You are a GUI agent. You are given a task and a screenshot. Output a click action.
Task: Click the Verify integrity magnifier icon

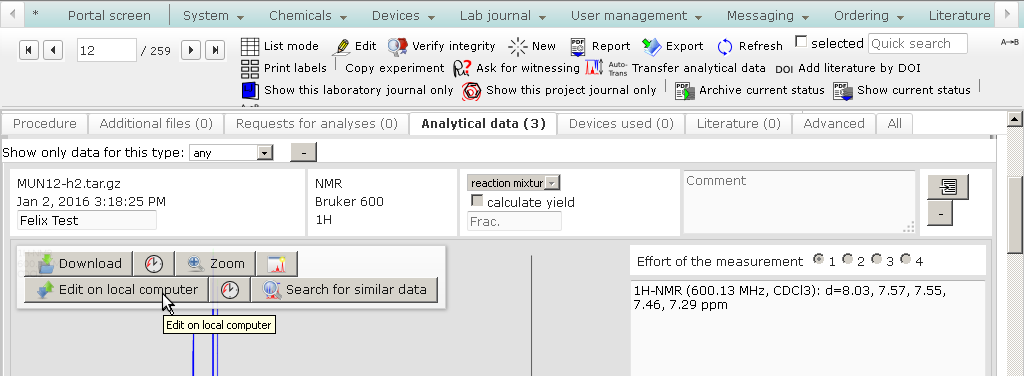point(398,46)
